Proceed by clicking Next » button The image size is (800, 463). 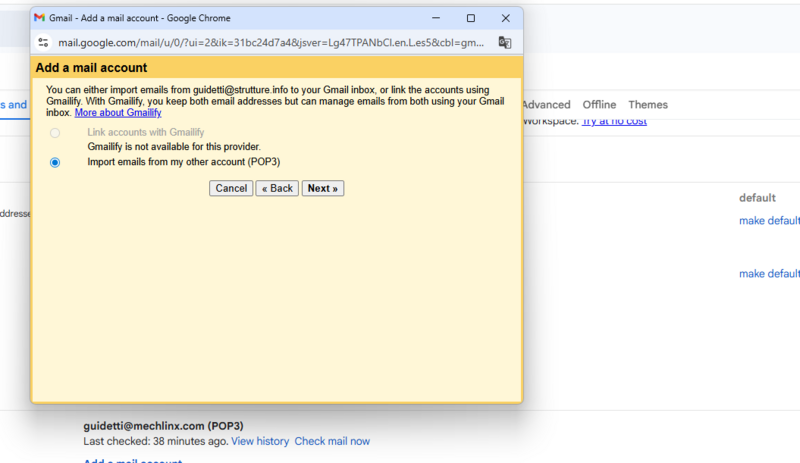point(322,188)
